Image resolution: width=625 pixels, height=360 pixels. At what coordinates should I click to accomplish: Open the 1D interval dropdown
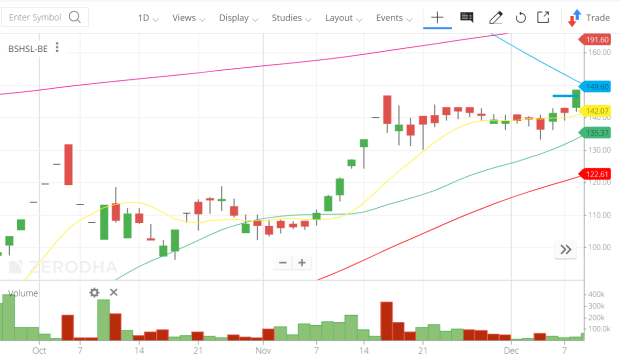[148, 18]
